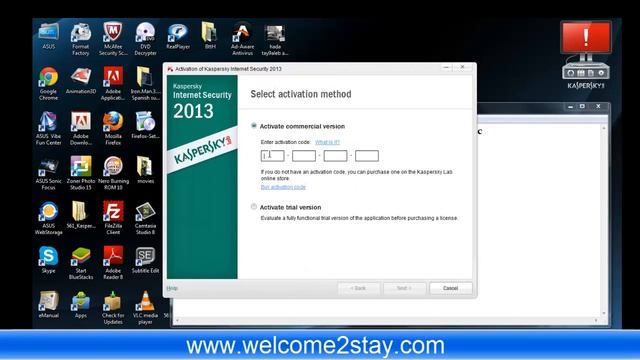Minimize the Kaspersky activation dialog
Screen dimensions: 640x360
coord(447,67)
